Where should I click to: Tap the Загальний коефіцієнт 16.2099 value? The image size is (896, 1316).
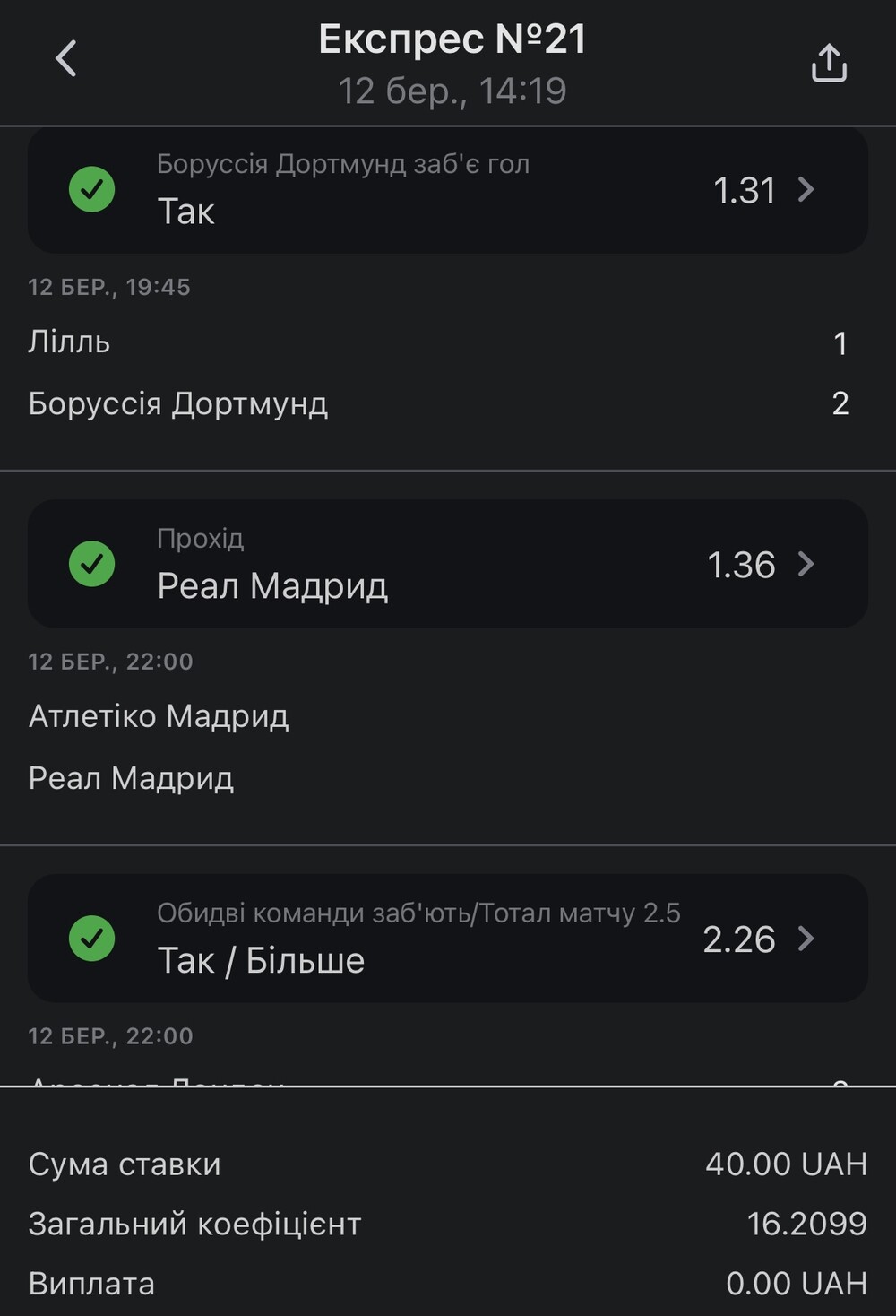click(x=806, y=1224)
